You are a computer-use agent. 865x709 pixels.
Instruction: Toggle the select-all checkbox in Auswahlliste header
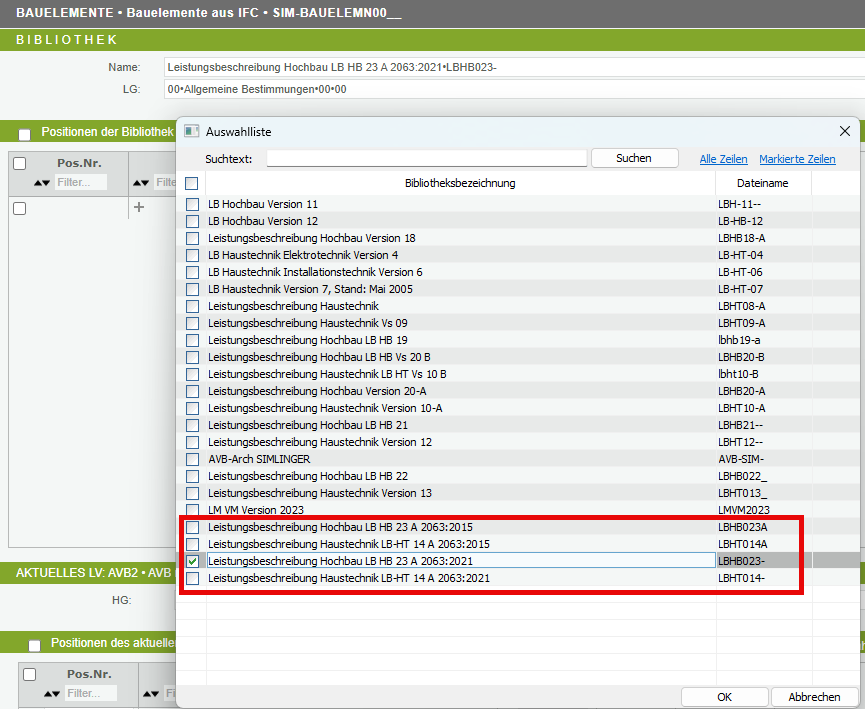(x=191, y=183)
